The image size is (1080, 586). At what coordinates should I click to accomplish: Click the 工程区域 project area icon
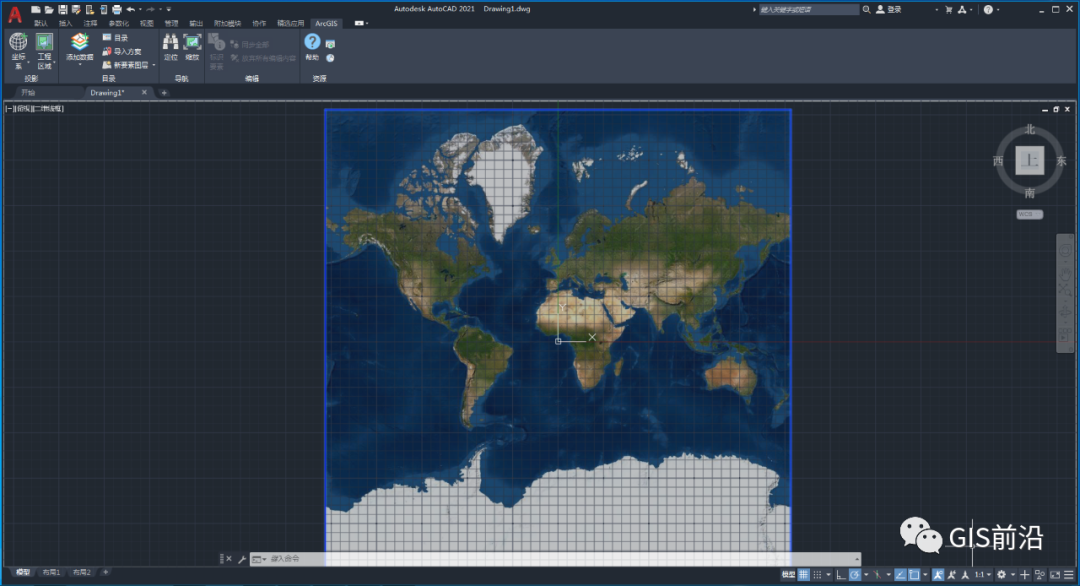44,43
